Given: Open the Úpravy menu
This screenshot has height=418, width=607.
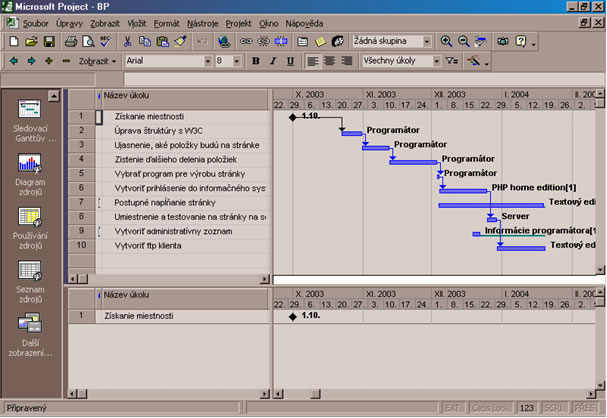Looking at the screenshot, I should click(x=69, y=24).
